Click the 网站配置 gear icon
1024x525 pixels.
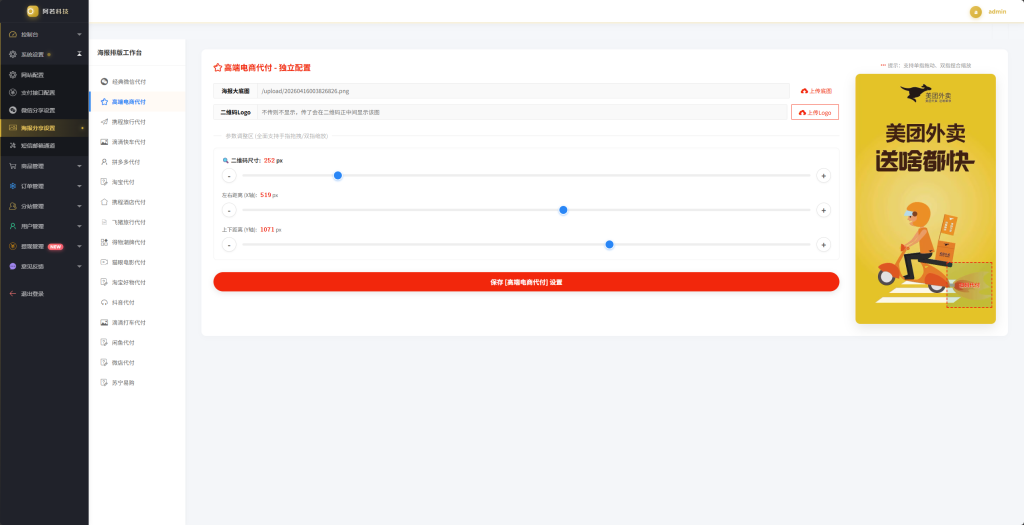click(13, 75)
